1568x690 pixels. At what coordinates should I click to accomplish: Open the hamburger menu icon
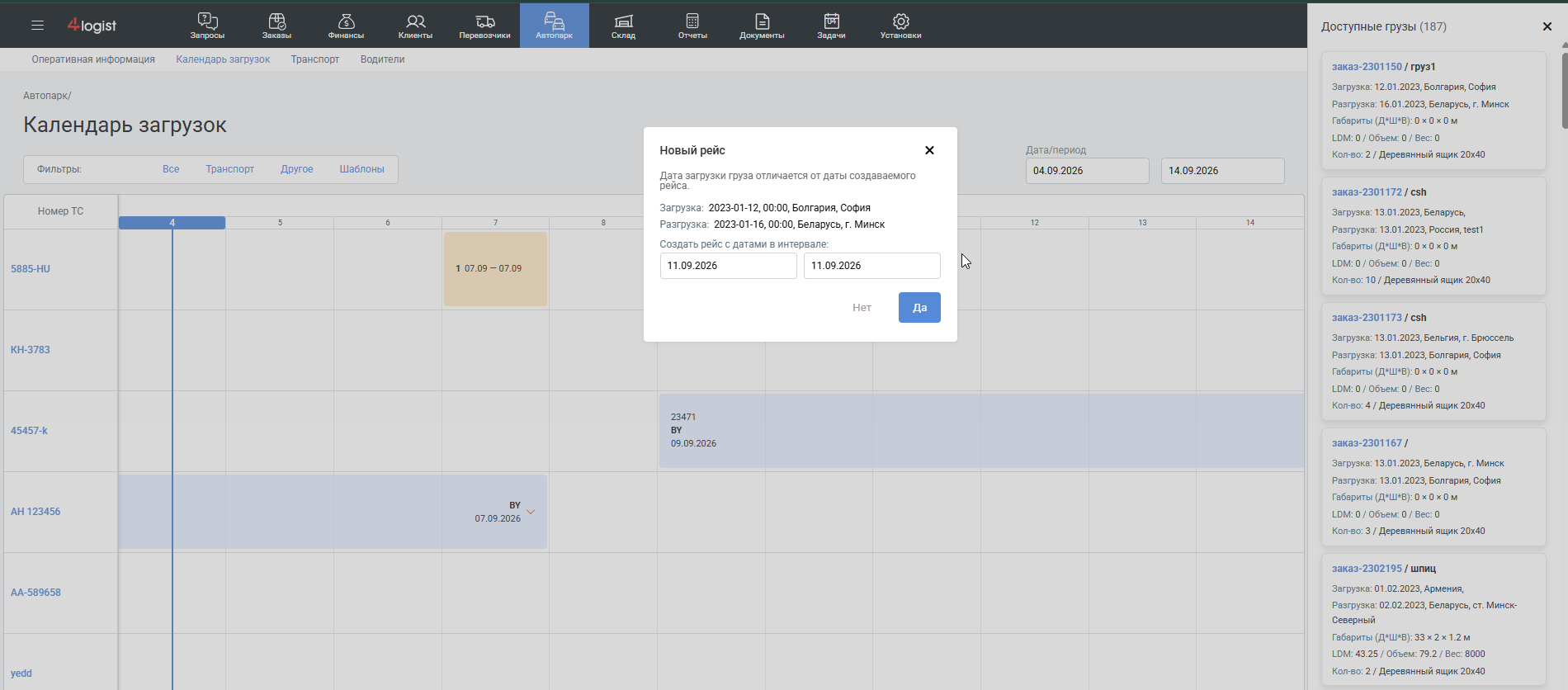(37, 26)
